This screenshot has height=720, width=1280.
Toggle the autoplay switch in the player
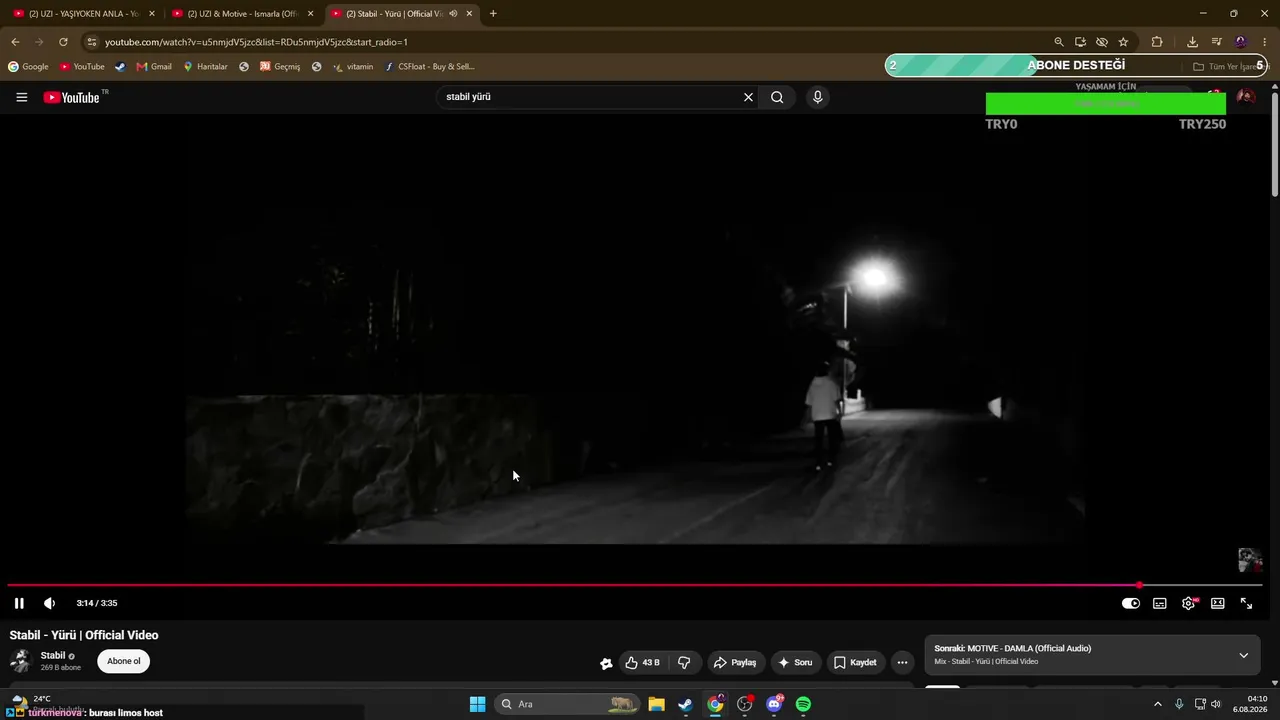(1131, 603)
